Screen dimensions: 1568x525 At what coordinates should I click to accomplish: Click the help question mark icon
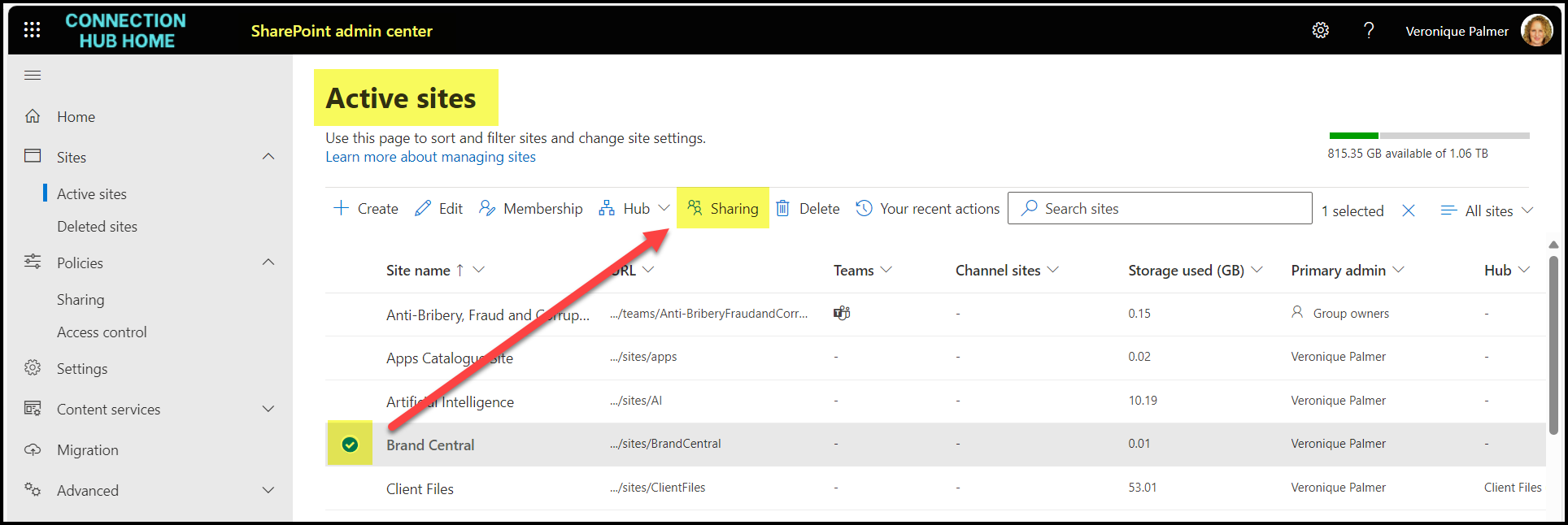(x=1369, y=31)
